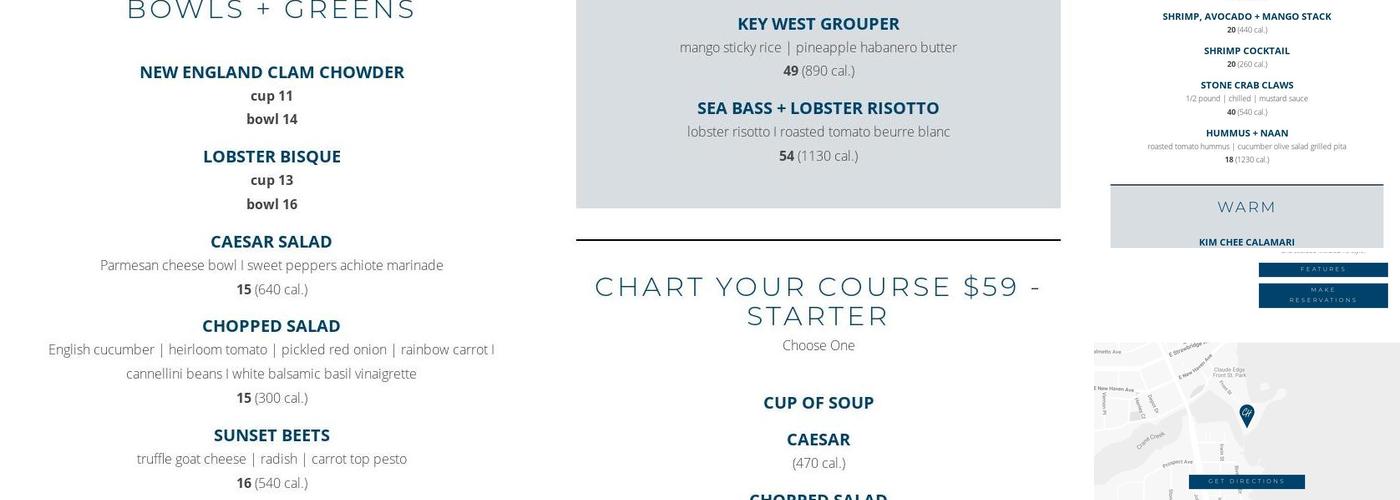The height and width of the screenshot is (500, 1400).
Task: Click Shrimp, Avocado + Mango Stack item
Action: (x=1246, y=17)
